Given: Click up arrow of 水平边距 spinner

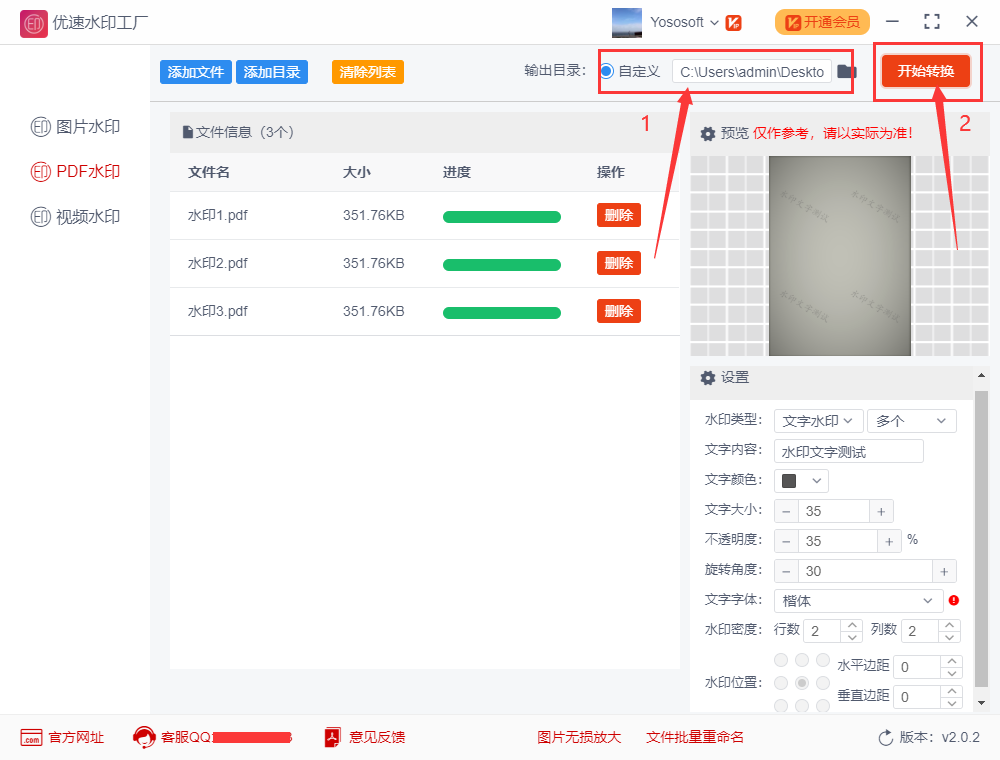Looking at the screenshot, I should tap(951, 661).
